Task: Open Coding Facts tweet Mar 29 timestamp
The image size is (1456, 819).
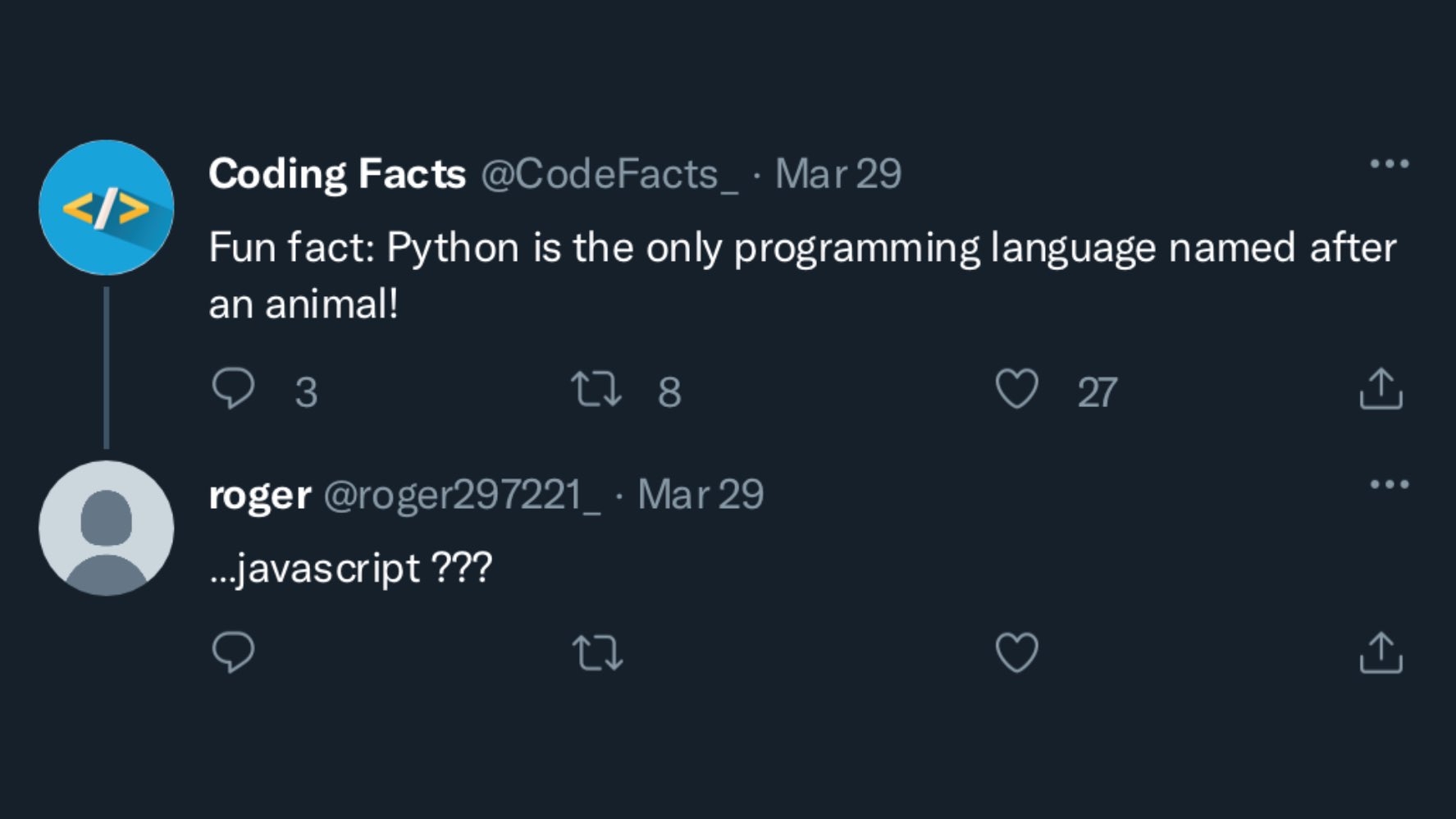Action: [x=838, y=174]
